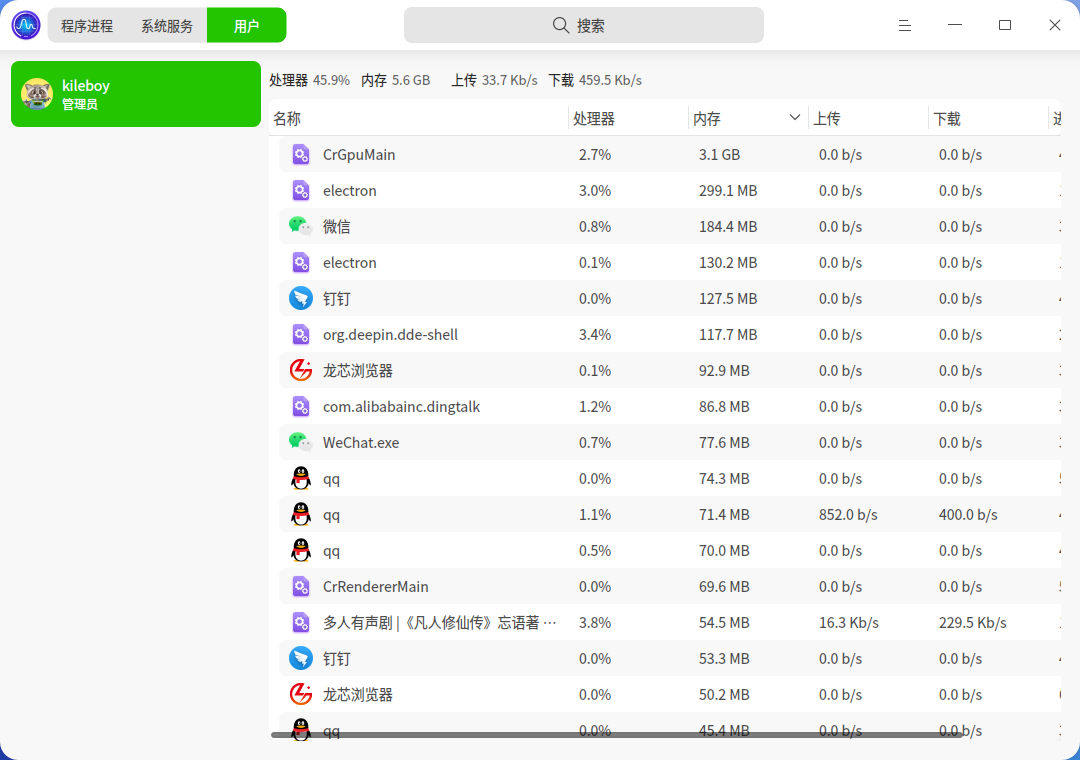
Task: Click the 3.4% processor value
Action: tap(594, 335)
